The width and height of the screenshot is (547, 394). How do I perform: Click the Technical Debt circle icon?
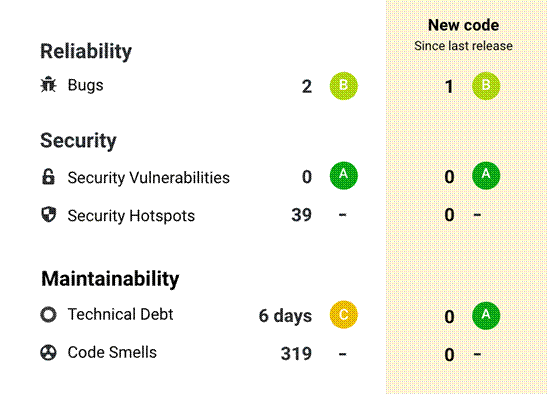click(48, 314)
